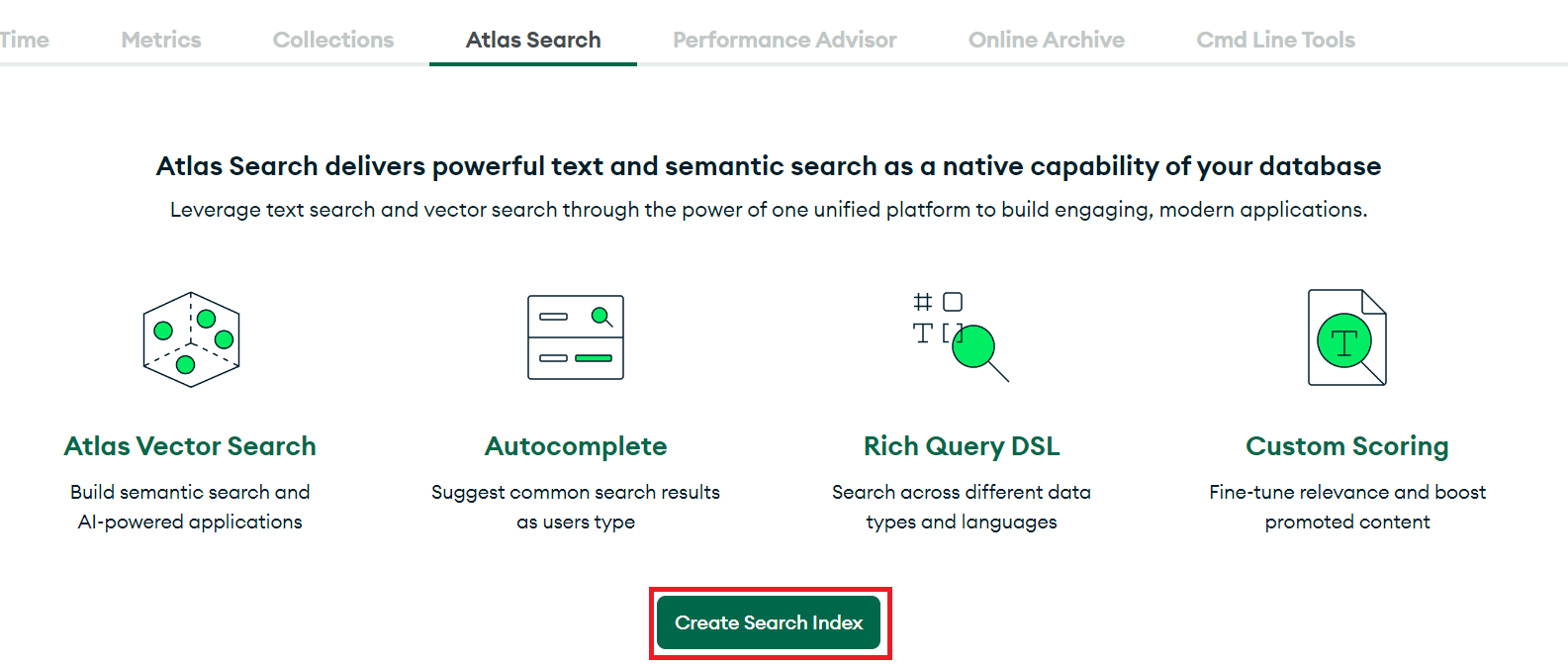
Task: Switch to the Metrics tab
Action: (x=161, y=40)
